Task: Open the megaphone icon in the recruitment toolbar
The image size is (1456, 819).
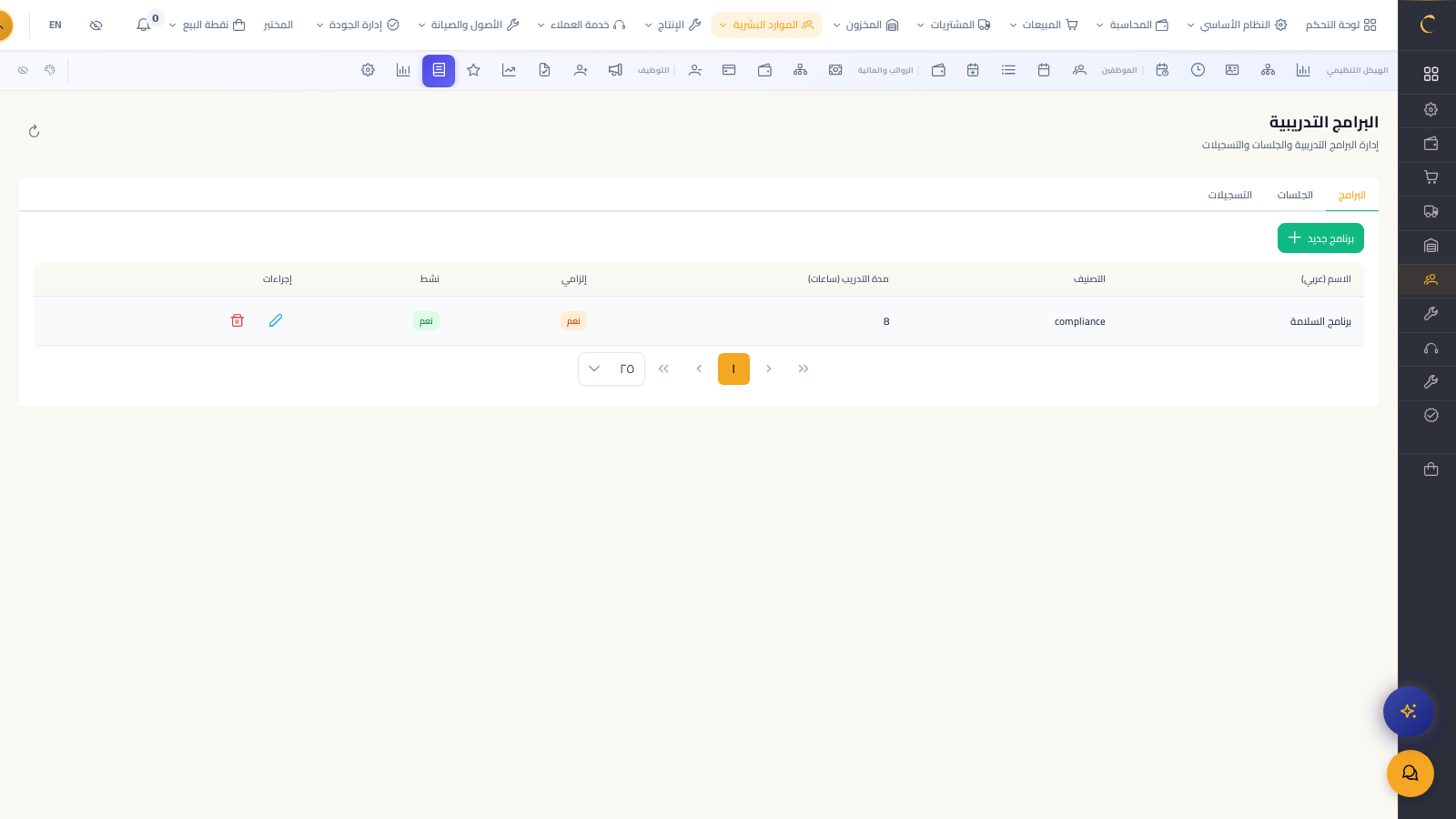Action: pyautogui.click(x=615, y=70)
